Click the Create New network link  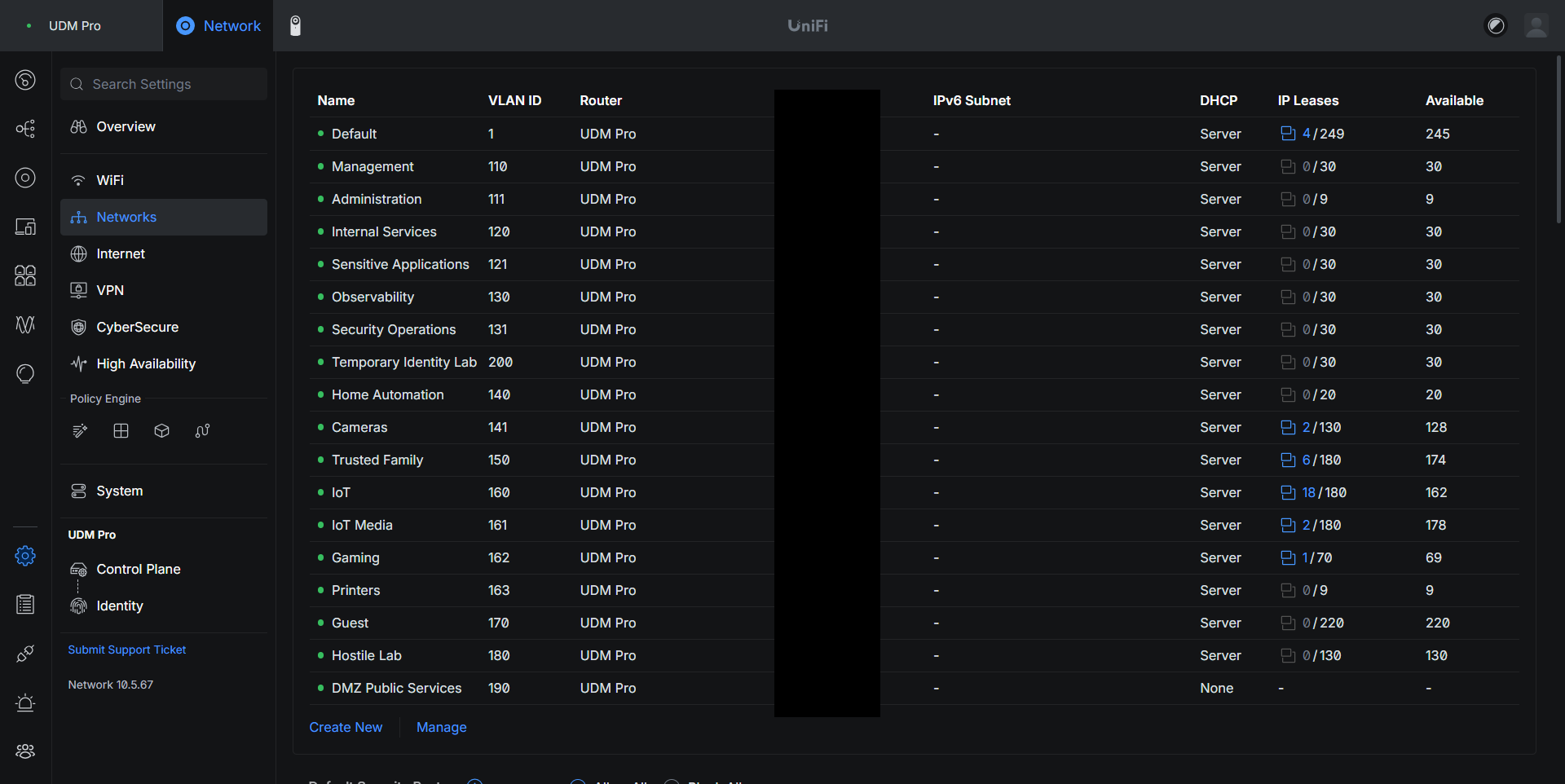(x=346, y=727)
